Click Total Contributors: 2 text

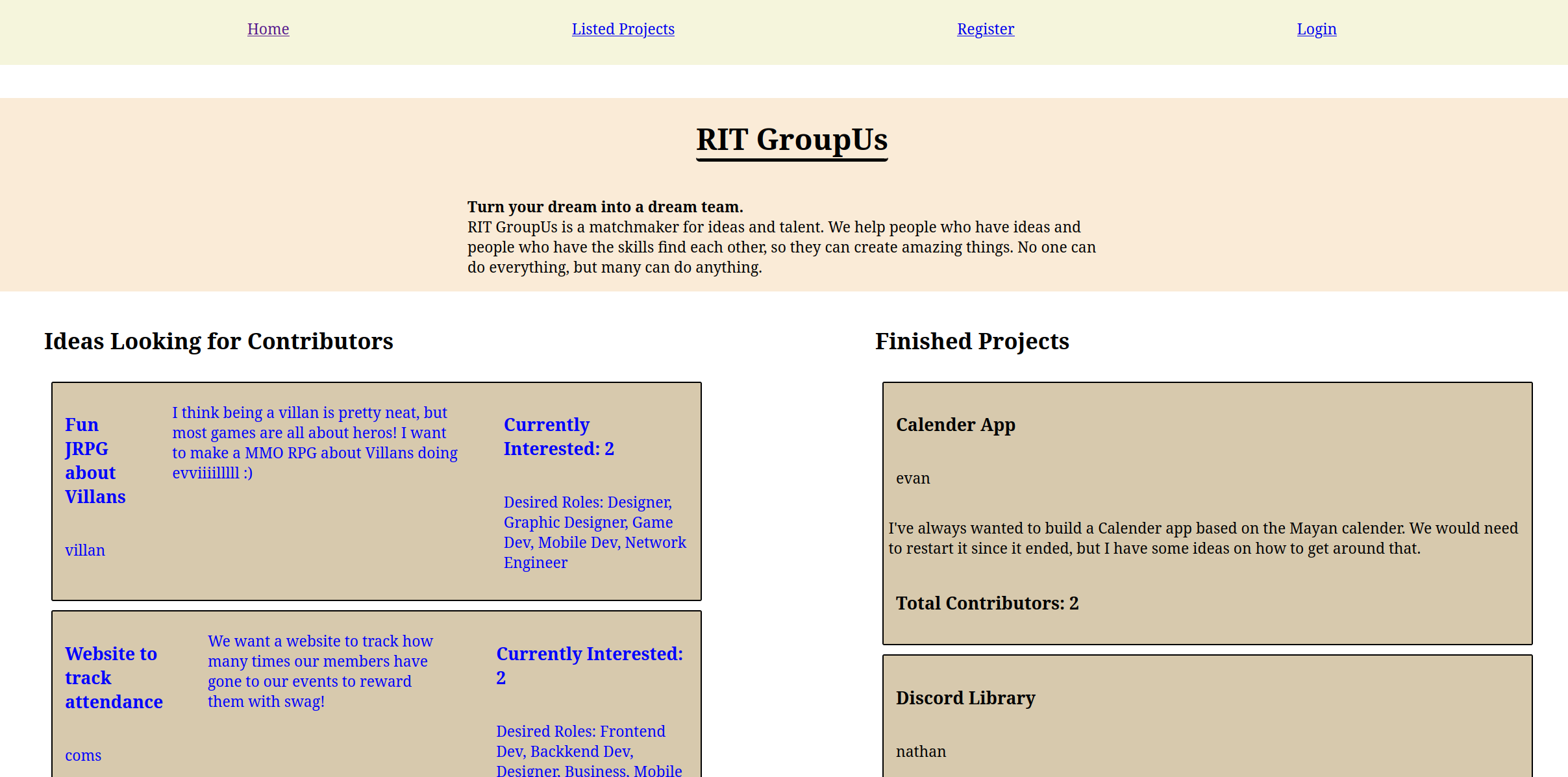click(987, 603)
